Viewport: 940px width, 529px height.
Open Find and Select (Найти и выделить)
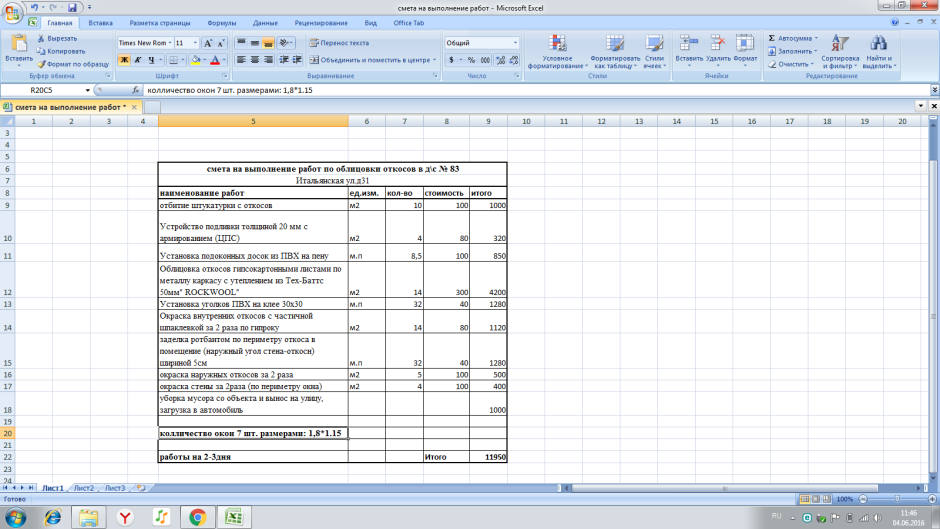tap(879, 52)
